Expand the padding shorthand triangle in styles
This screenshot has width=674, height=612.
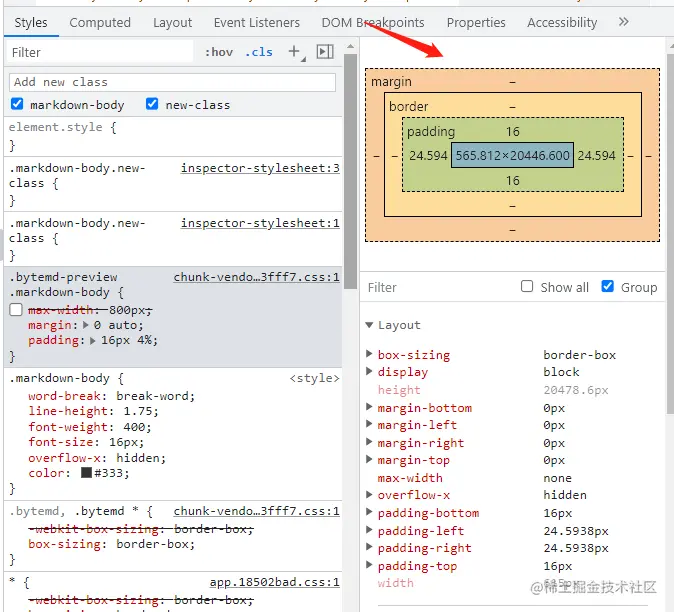93,341
